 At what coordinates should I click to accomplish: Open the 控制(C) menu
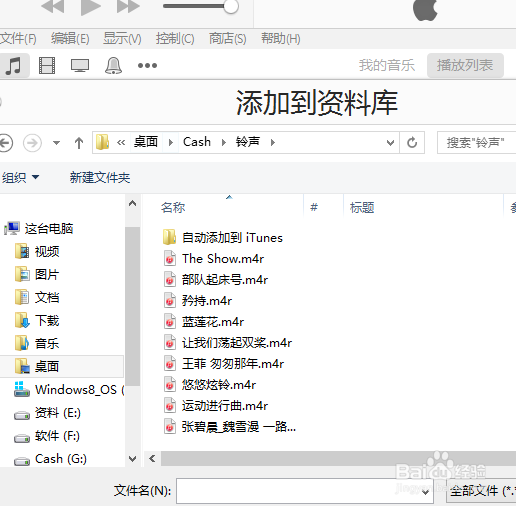(175, 39)
